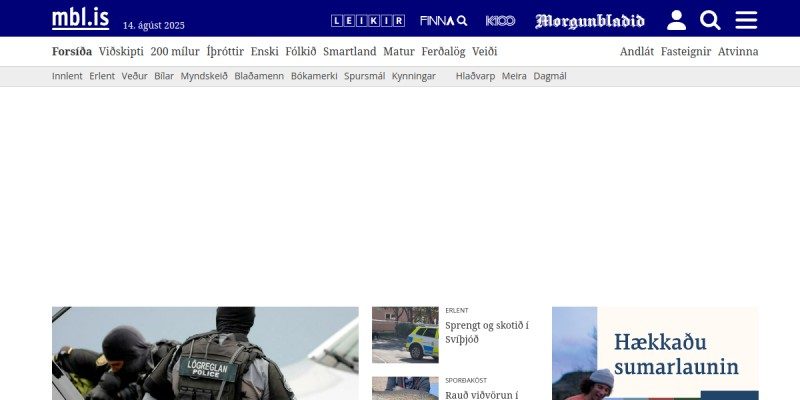Open the Morgunblaðið logo link

[590, 21]
